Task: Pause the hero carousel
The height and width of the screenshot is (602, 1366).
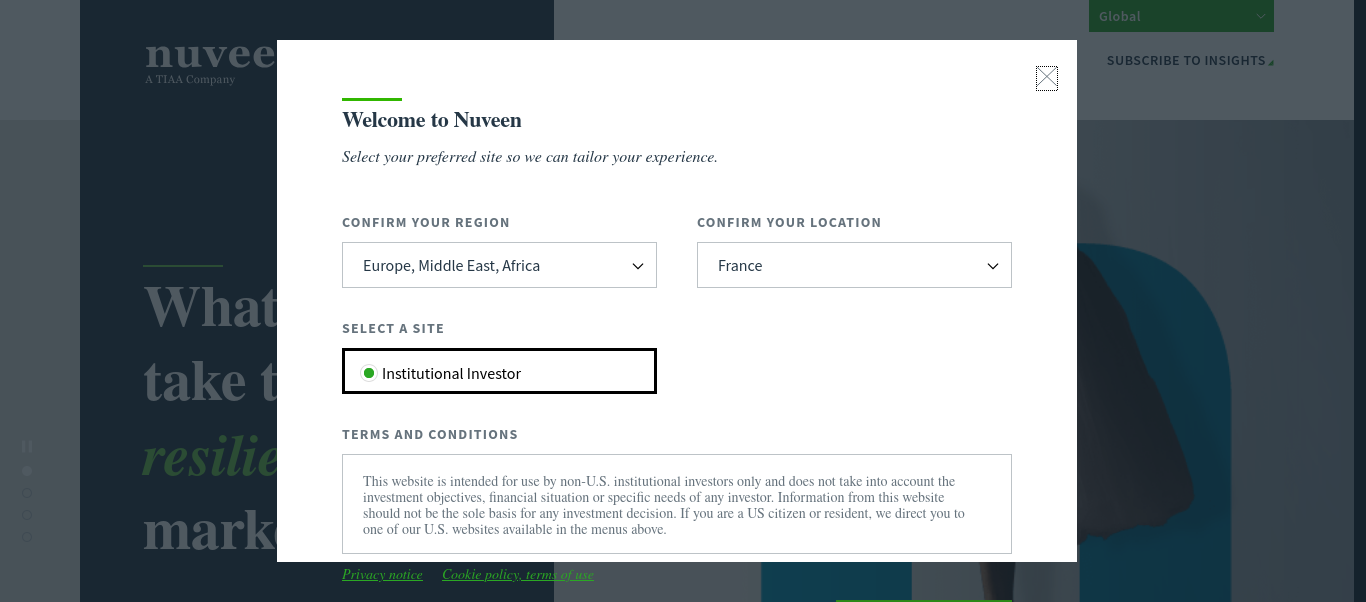Action: [27, 446]
